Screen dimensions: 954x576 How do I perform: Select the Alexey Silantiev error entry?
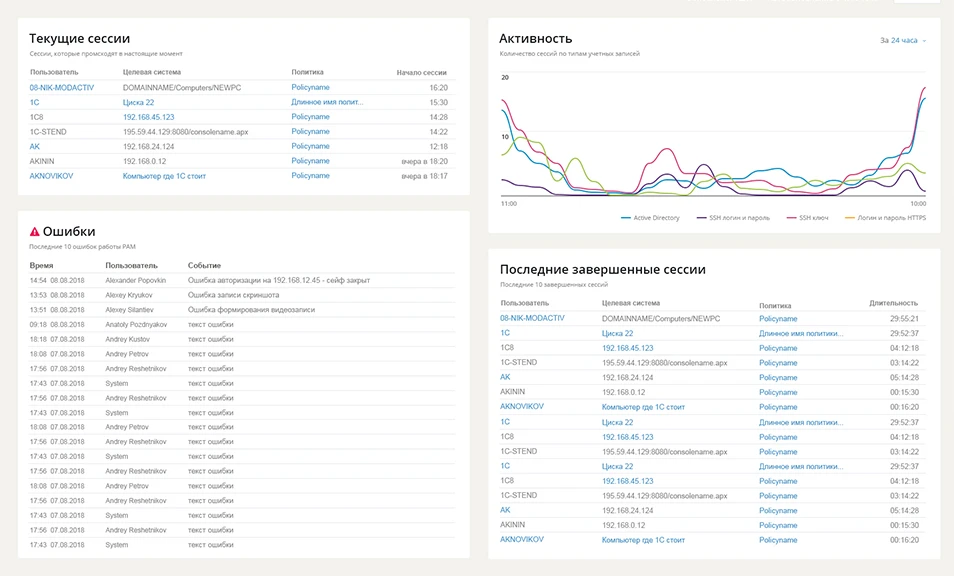point(130,310)
